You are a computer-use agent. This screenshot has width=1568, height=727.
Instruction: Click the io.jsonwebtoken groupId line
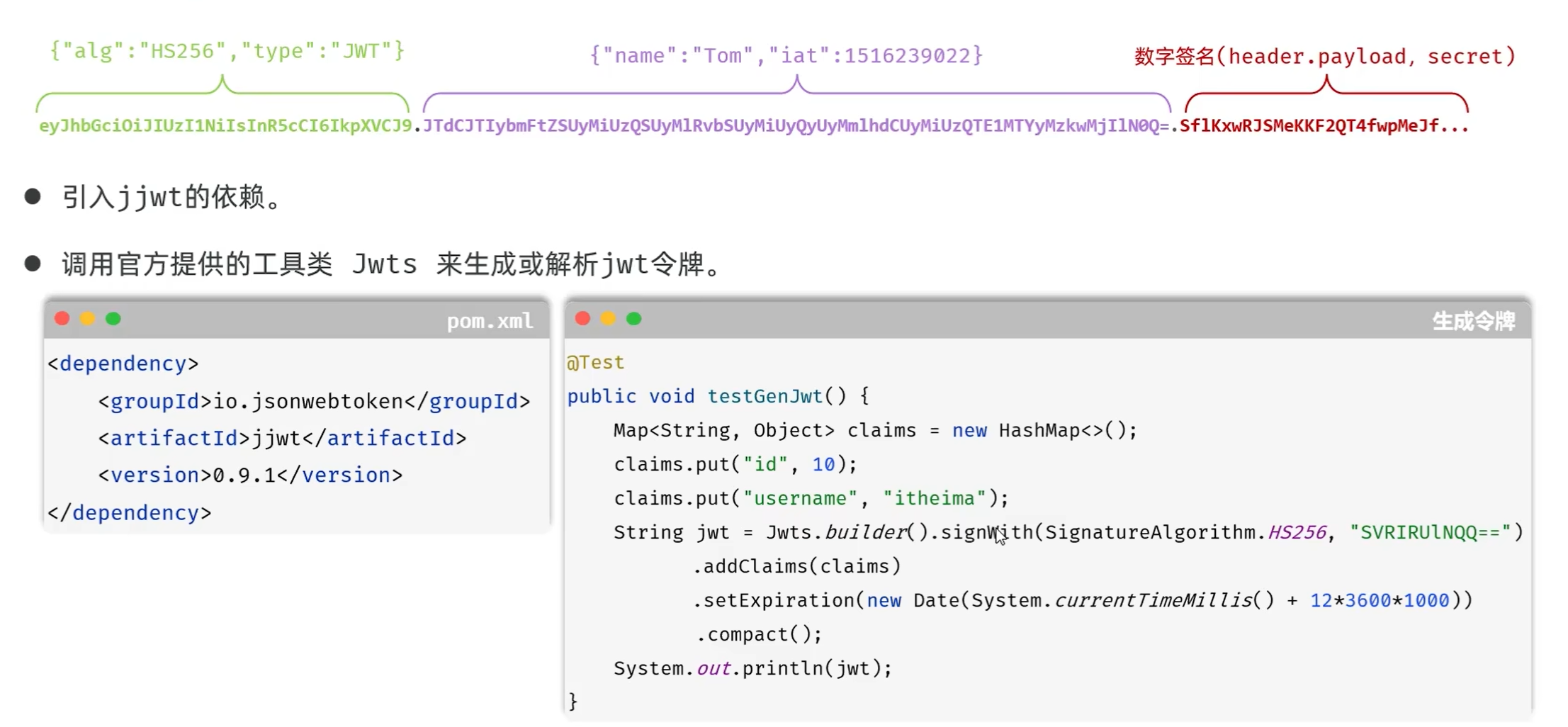[x=315, y=401]
